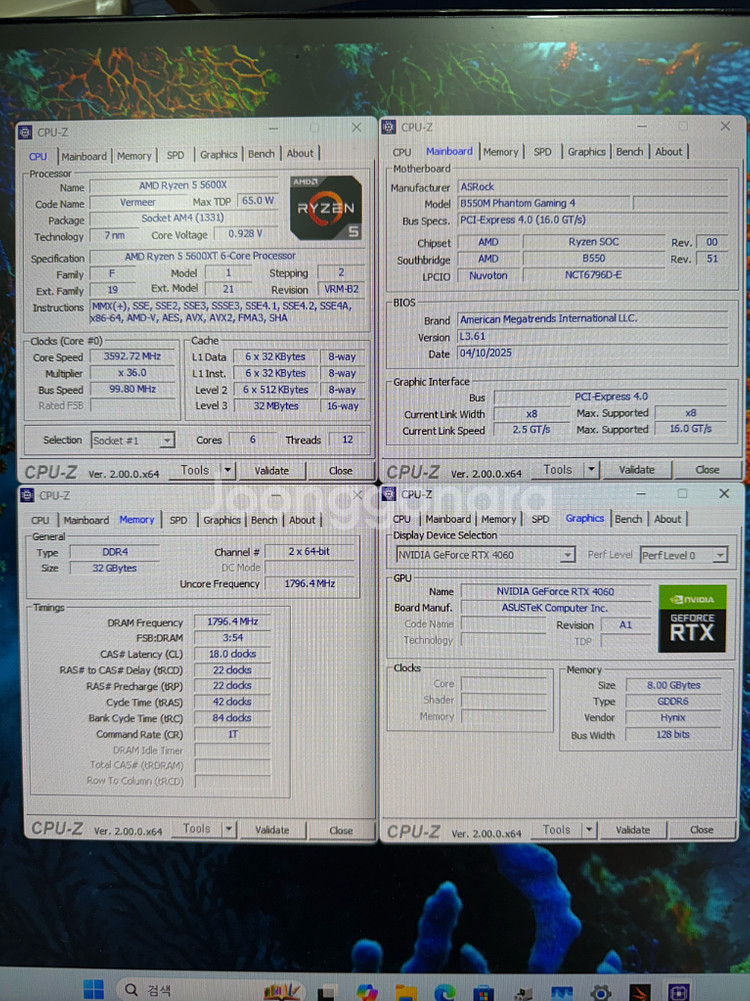Select Graphics tab in the Memory window
The height and width of the screenshot is (1001, 750).
click(x=221, y=520)
